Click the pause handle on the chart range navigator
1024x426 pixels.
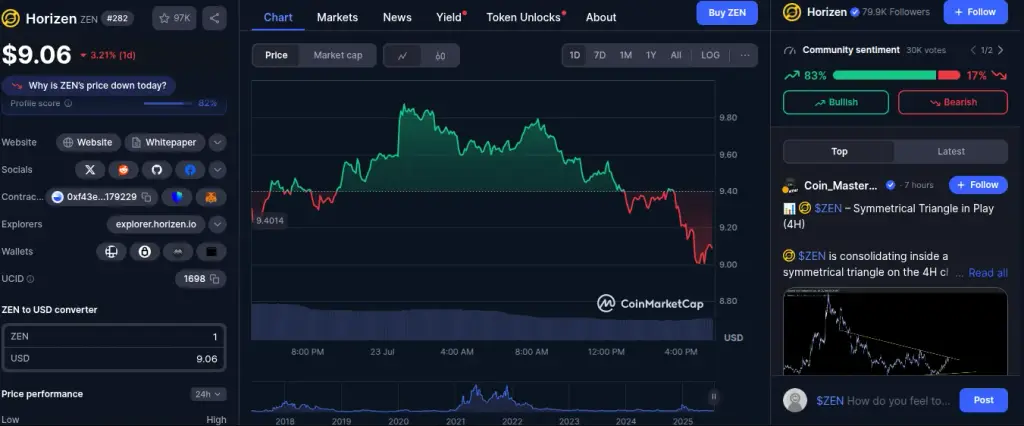point(714,396)
